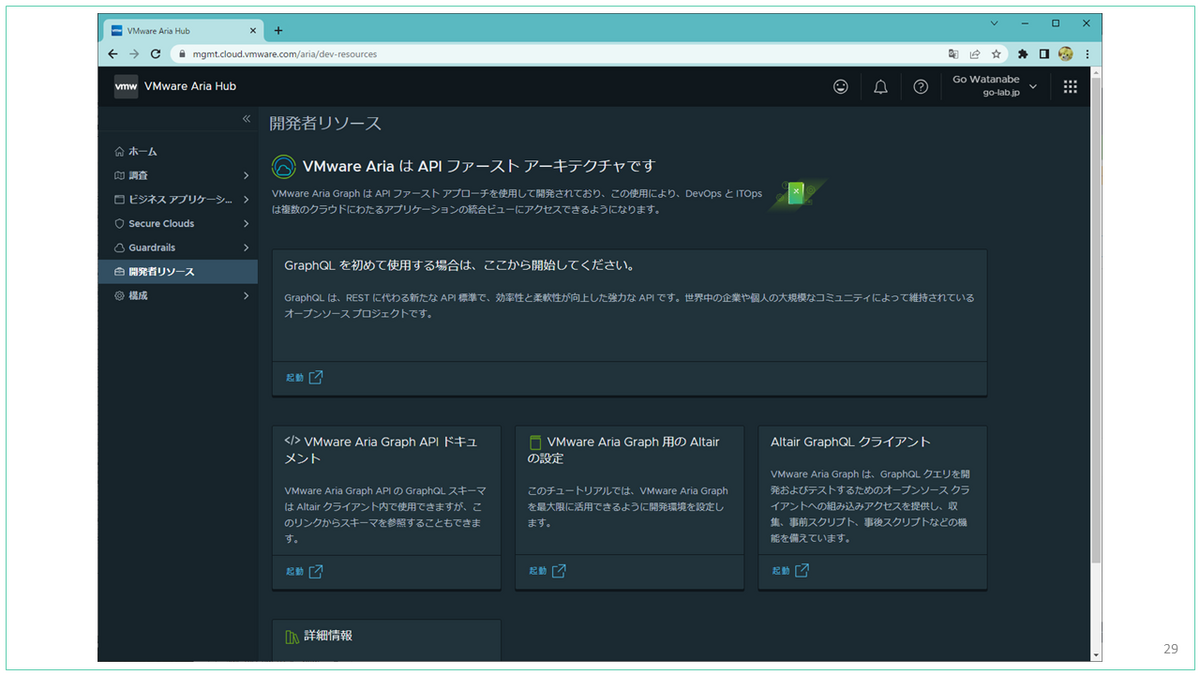
Task: Click the green icon on the Altair の設定 card
Action: tap(535, 442)
